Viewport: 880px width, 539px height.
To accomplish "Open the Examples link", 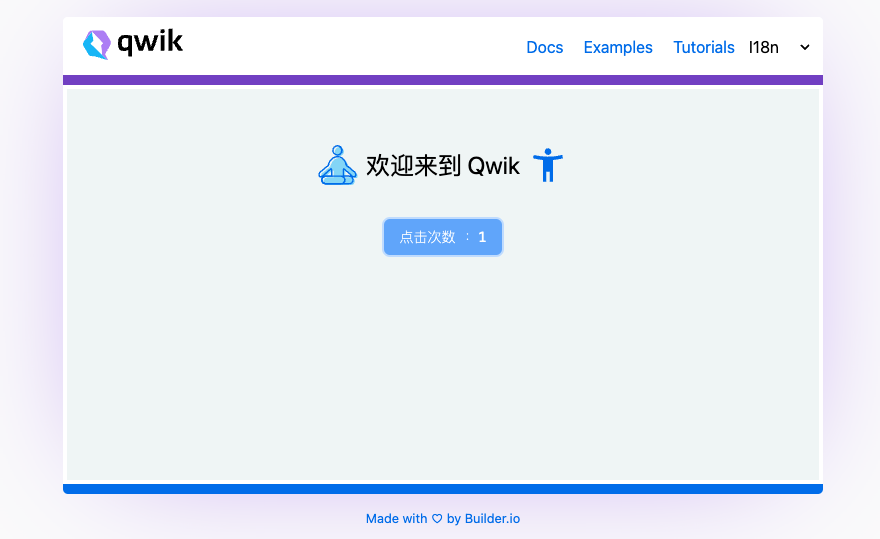I will coord(618,48).
